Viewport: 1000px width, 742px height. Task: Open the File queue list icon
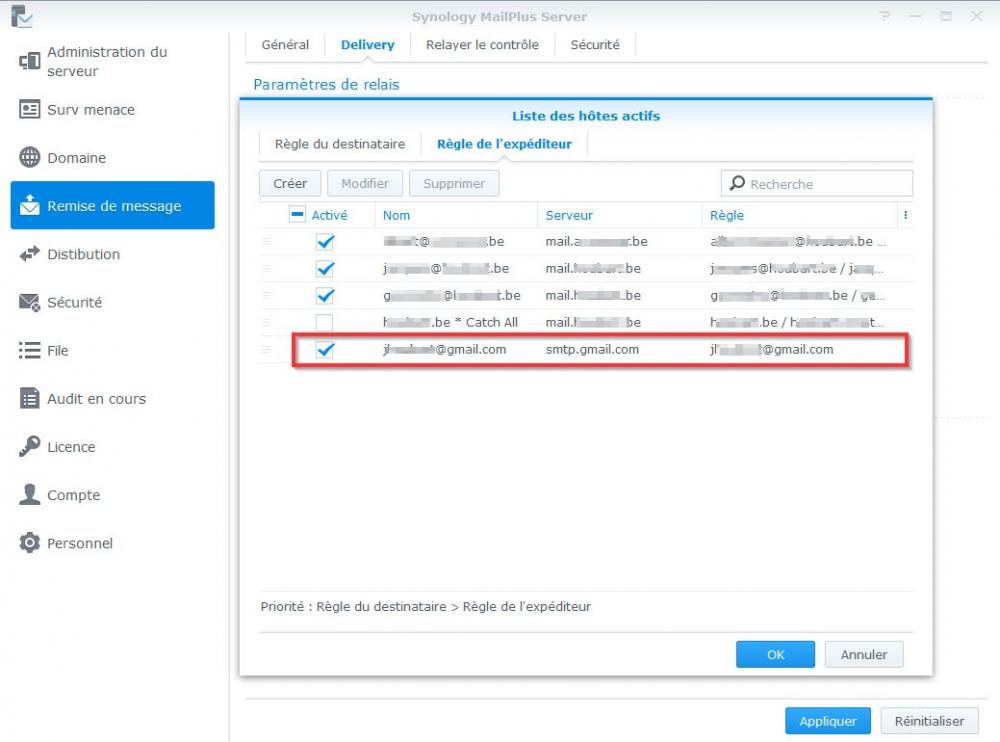[x=29, y=350]
